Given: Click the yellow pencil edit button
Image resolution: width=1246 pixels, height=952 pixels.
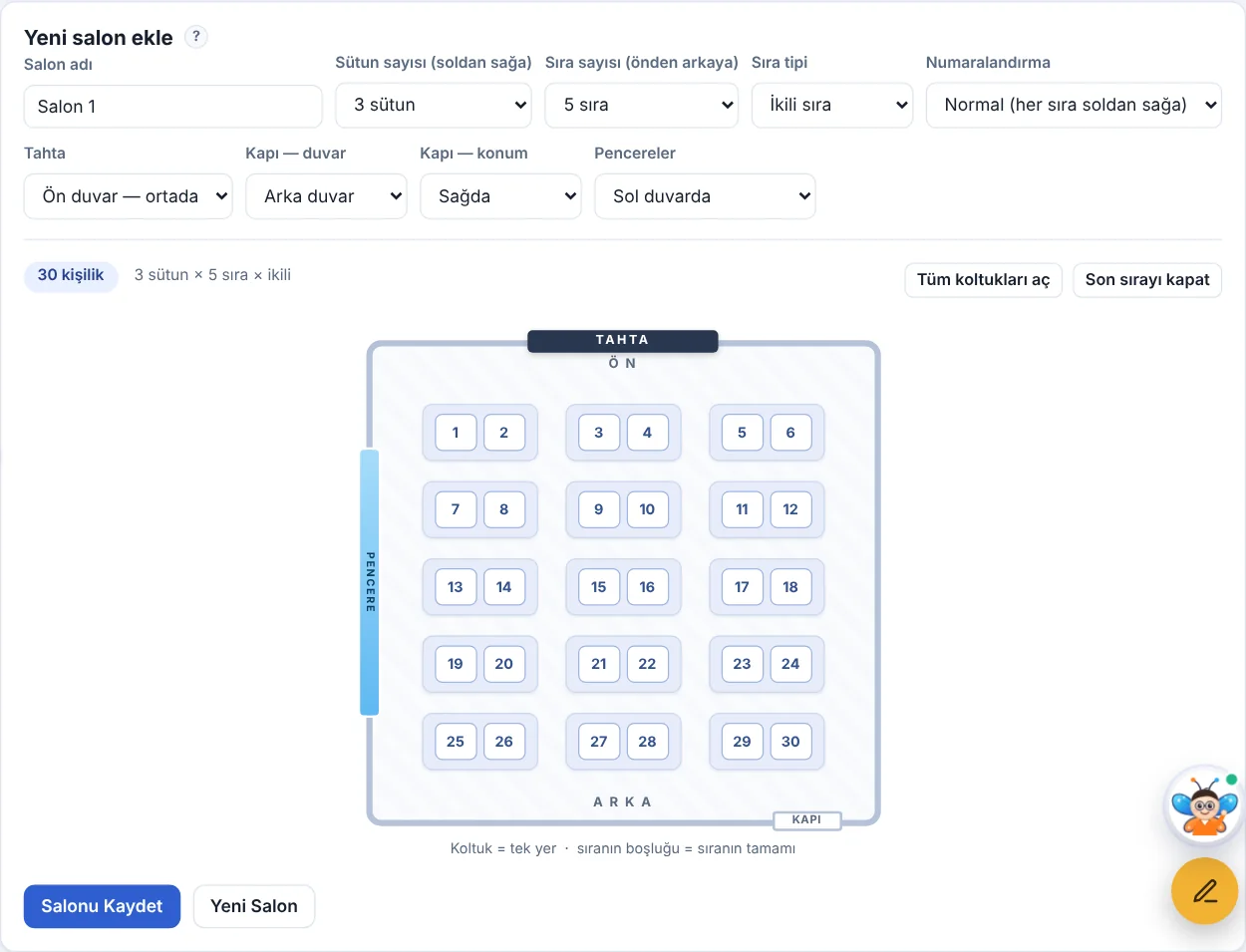Looking at the screenshot, I should pos(1204,891).
